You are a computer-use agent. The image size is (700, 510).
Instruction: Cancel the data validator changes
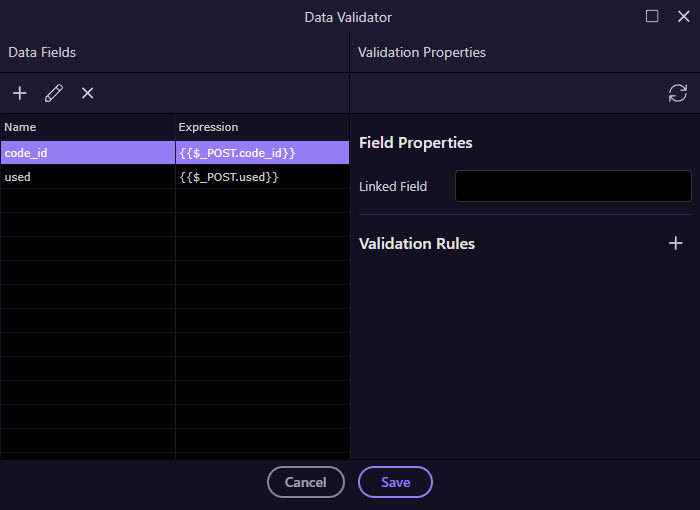(x=306, y=482)
